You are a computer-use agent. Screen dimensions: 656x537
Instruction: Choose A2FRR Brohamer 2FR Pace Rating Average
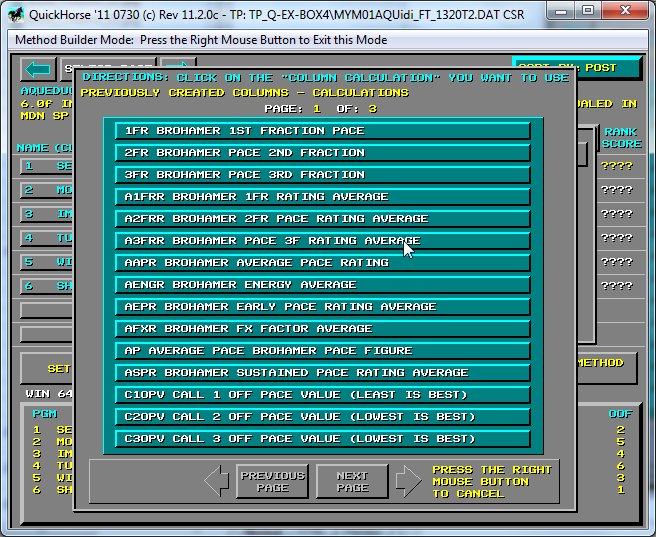point(322,219)
